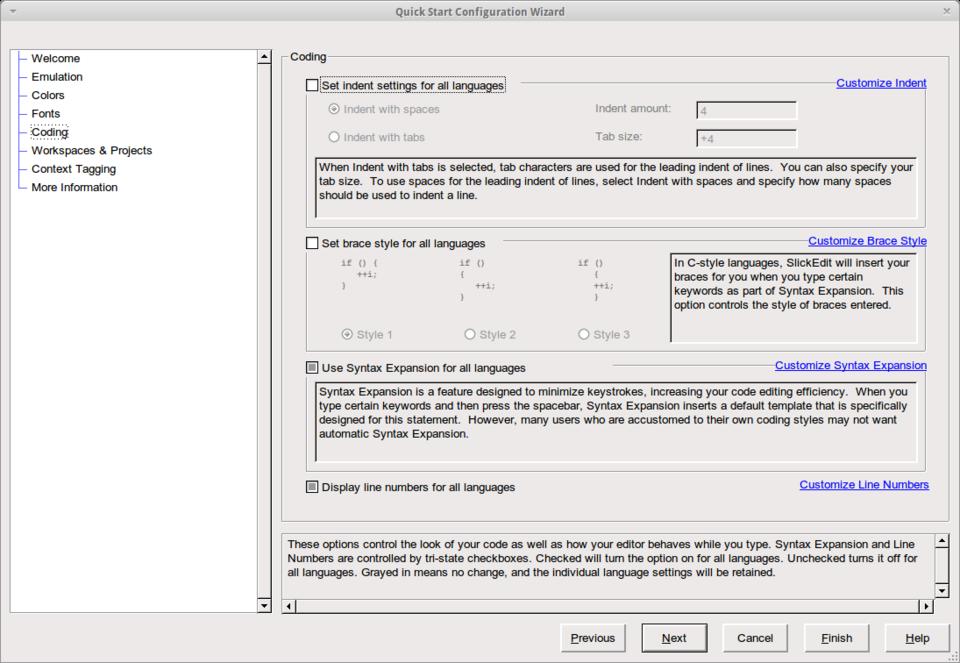Select Indent with tabs radio option
Image resolution: width=960 pixels, height=663 pixels.
pyautogui.click(x=334, y=137)
